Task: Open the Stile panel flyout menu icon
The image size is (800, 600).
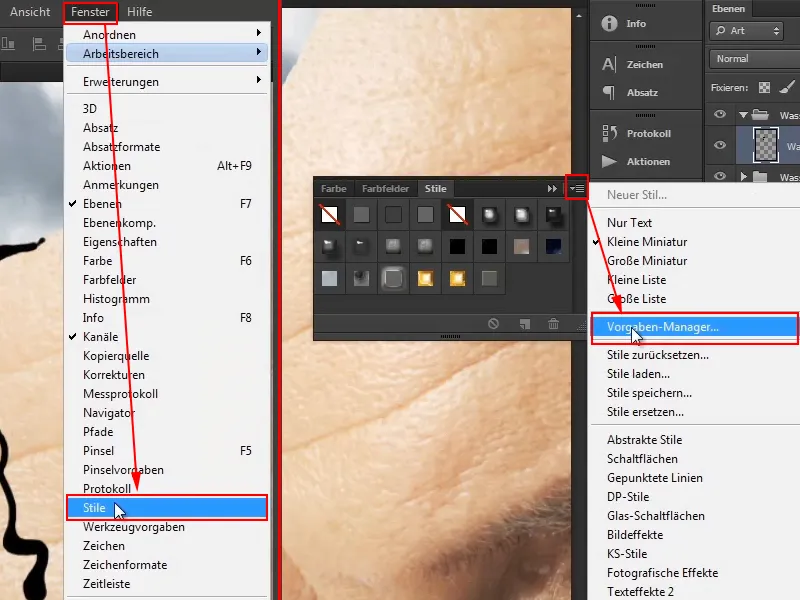Action: [x=577, y=188]
